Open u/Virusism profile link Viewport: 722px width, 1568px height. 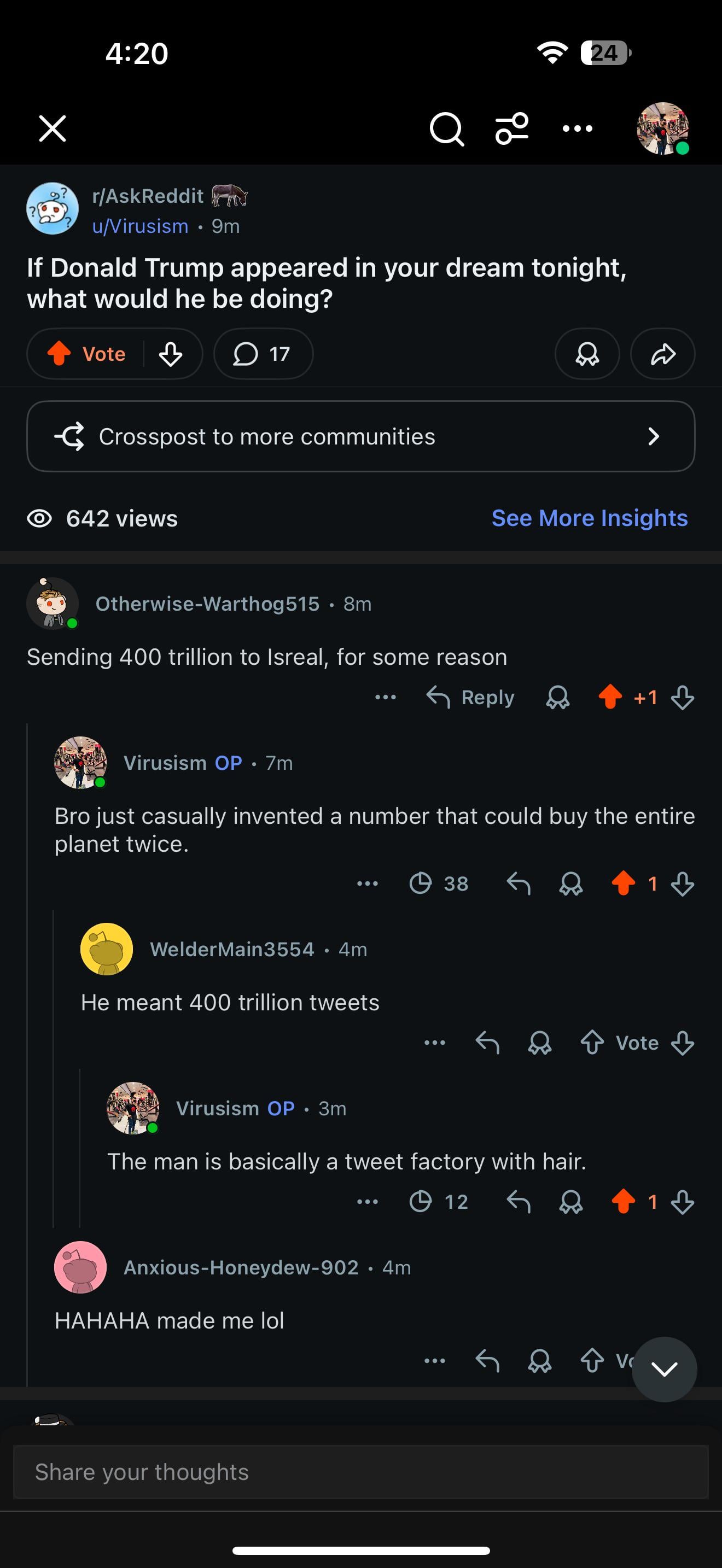point(140,226)
